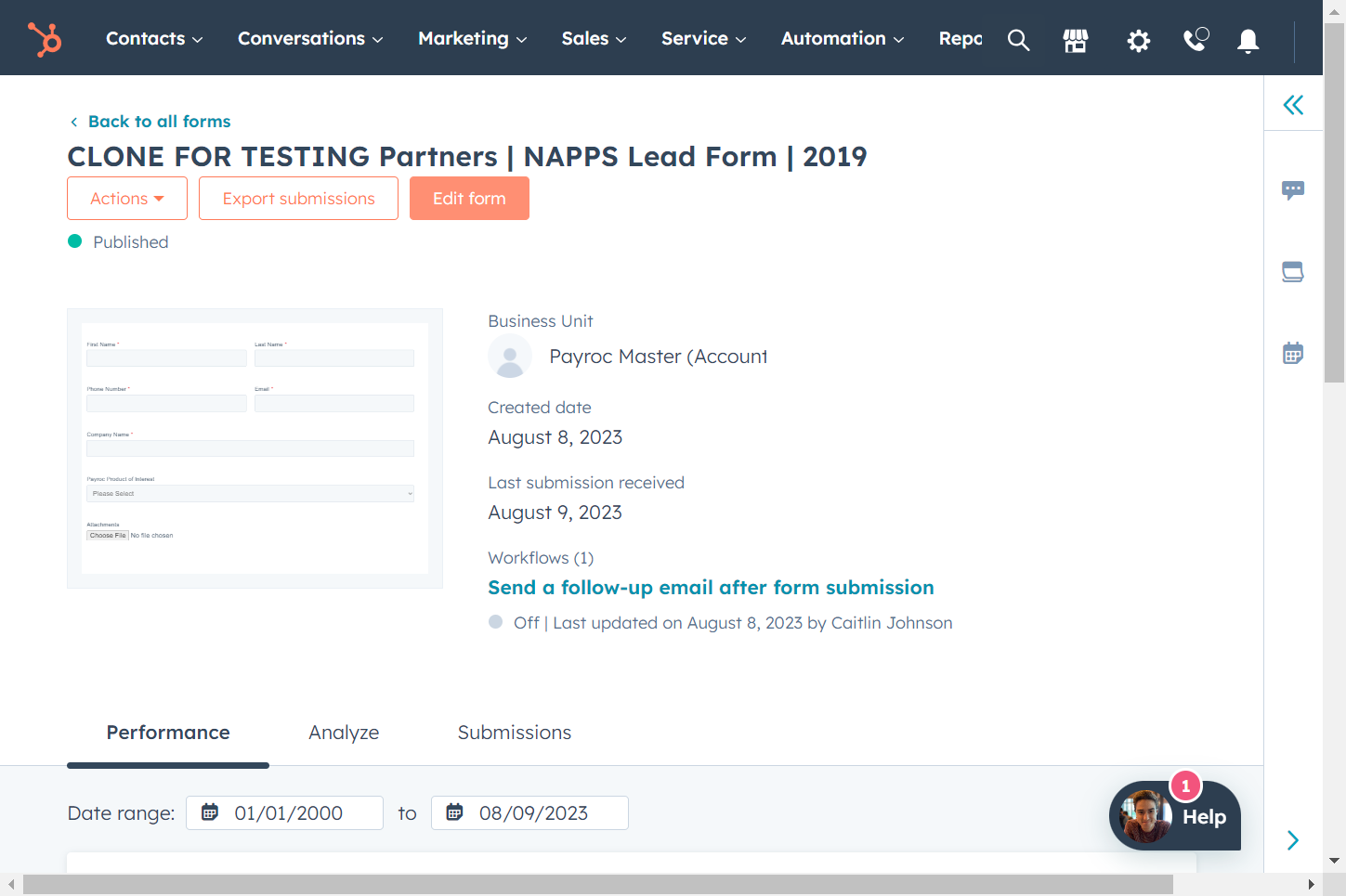Switch to the Analyze tab
Image resolution: width=1346 pixels, height=896 pixels.
(x=344, y=733)
